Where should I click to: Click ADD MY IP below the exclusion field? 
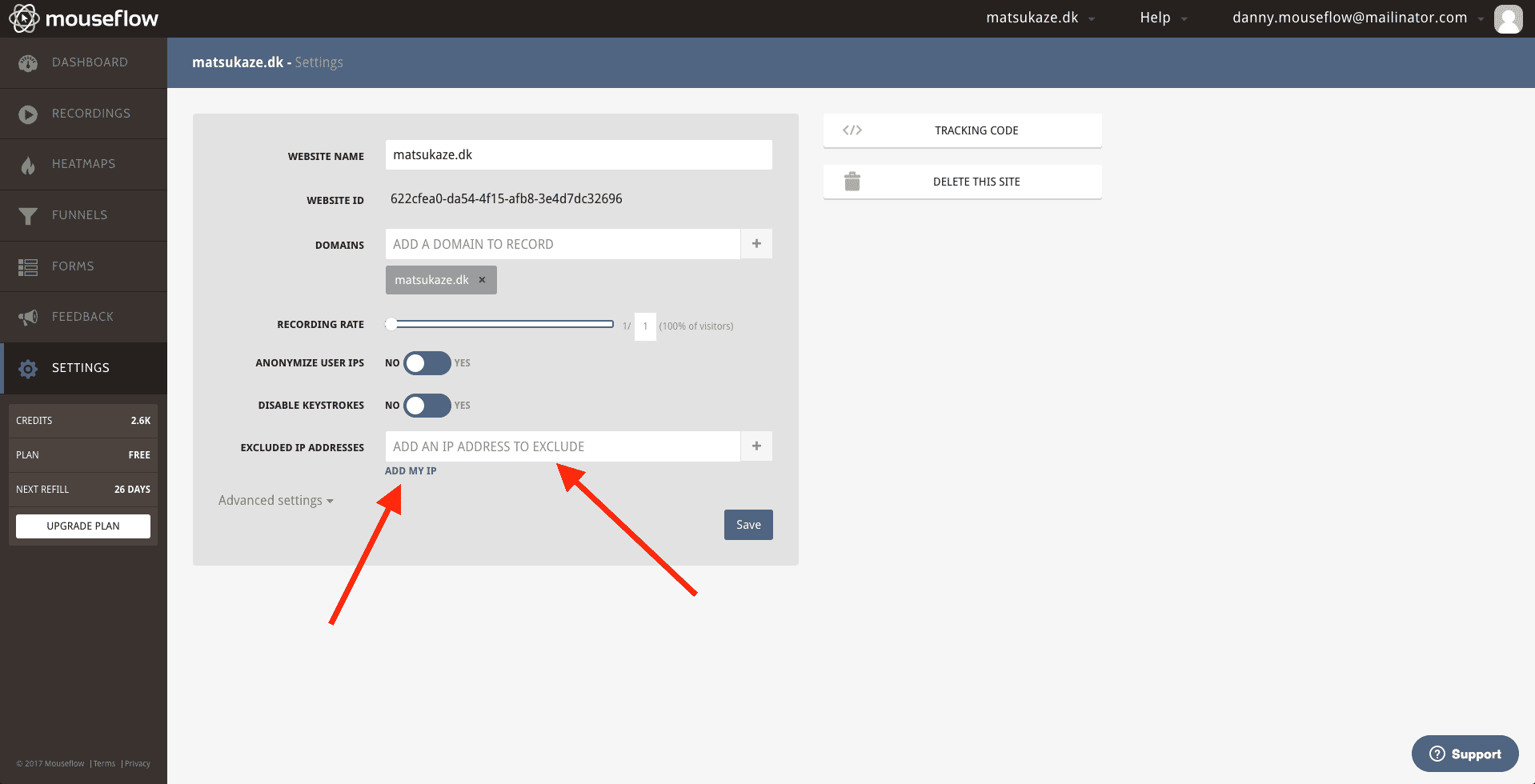tap(410, 470)
